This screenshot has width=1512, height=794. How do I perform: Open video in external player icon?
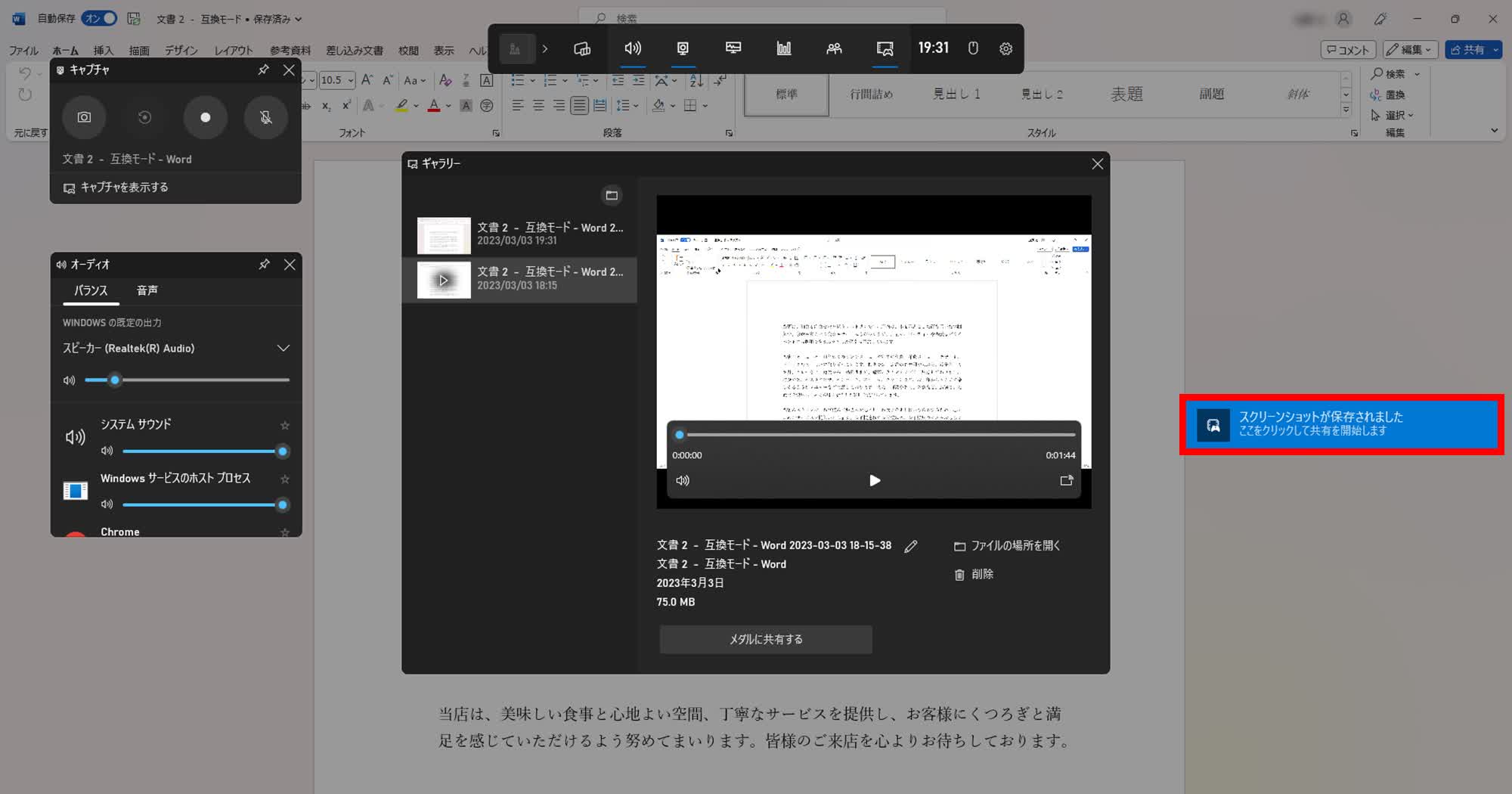point(1067,480)
